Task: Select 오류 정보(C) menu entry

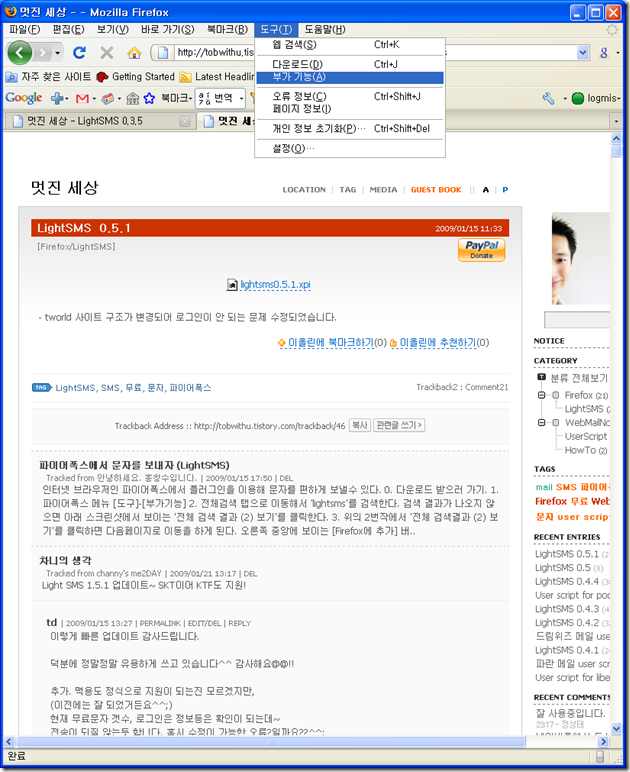Action: point(350,96)
